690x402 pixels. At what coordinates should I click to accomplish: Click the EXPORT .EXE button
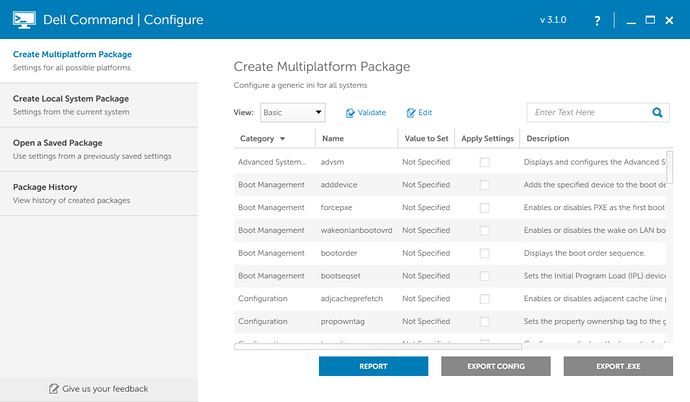(618, 367)
